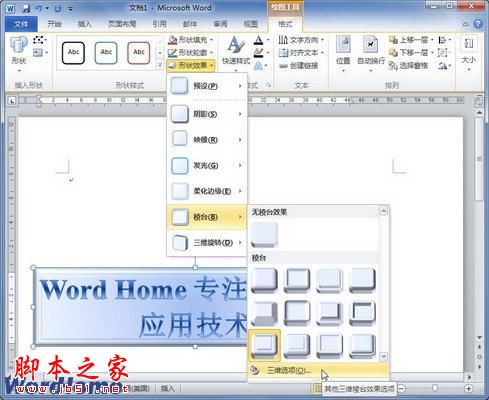Open the 形状填充 dropdown arrow
The image size is (489, 400).
click(x=212, y=40)
